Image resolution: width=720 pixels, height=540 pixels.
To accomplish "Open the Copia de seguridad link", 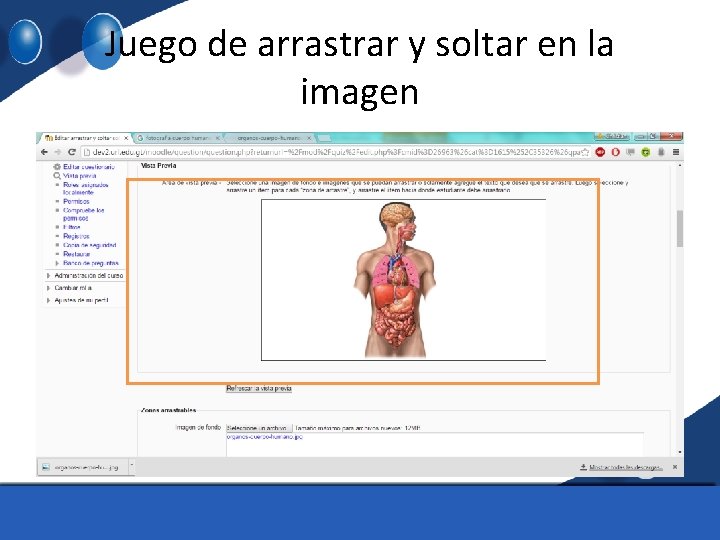I will [90, 245].
